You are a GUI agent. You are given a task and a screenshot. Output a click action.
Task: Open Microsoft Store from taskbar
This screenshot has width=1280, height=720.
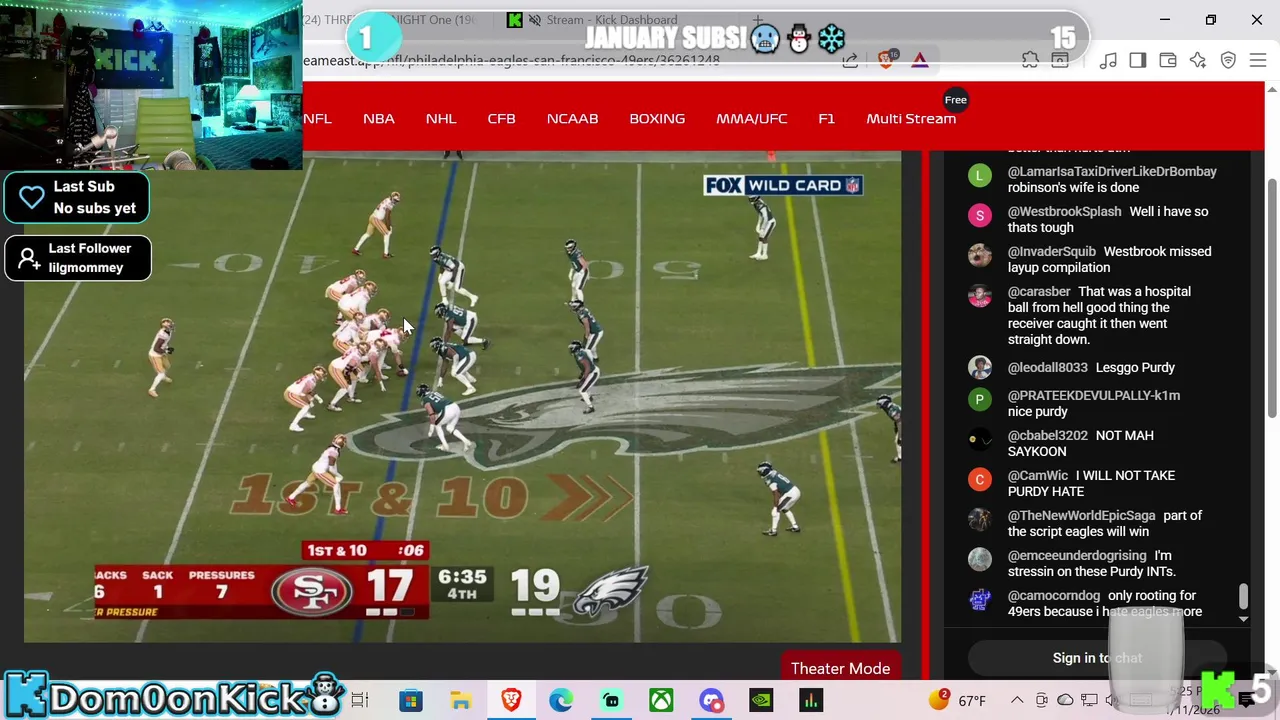(x=411, y=700)
